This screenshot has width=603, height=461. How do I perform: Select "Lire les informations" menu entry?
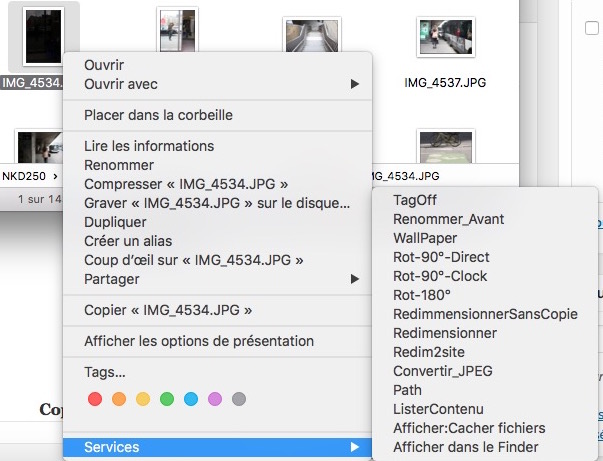149,146
